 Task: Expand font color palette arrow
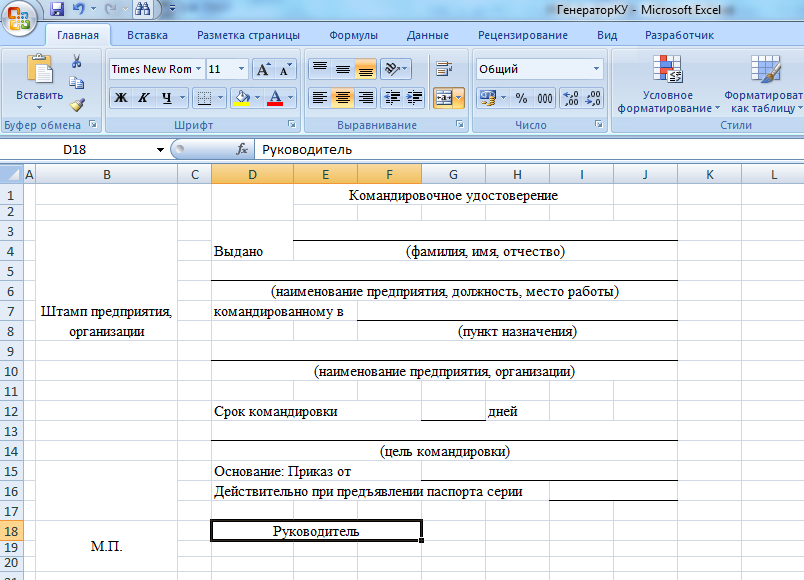point(291,98)
